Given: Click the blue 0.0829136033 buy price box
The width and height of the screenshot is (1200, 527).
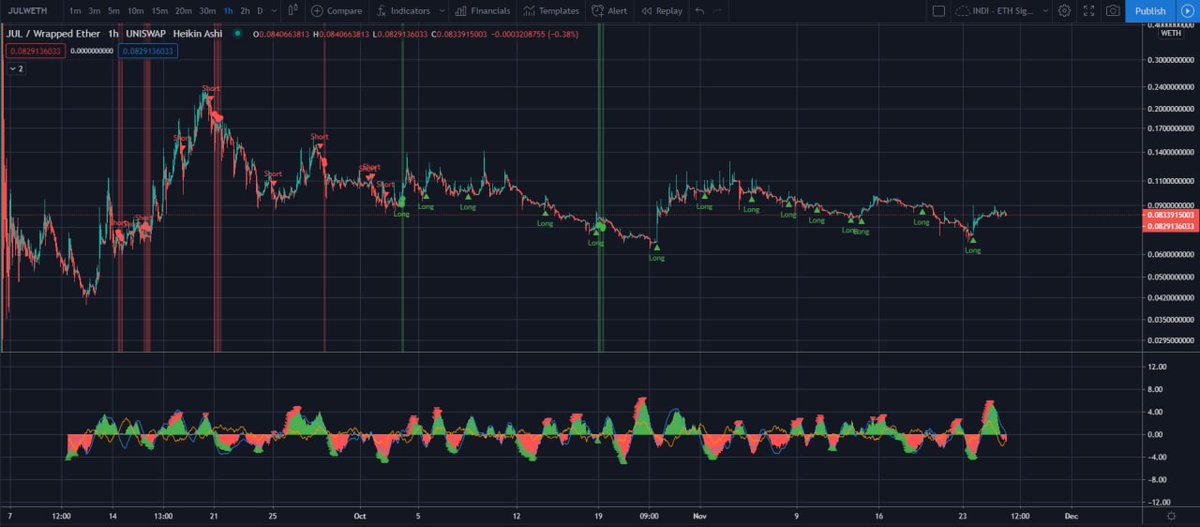Looking at the screenshot, I should tap(146, 51).
